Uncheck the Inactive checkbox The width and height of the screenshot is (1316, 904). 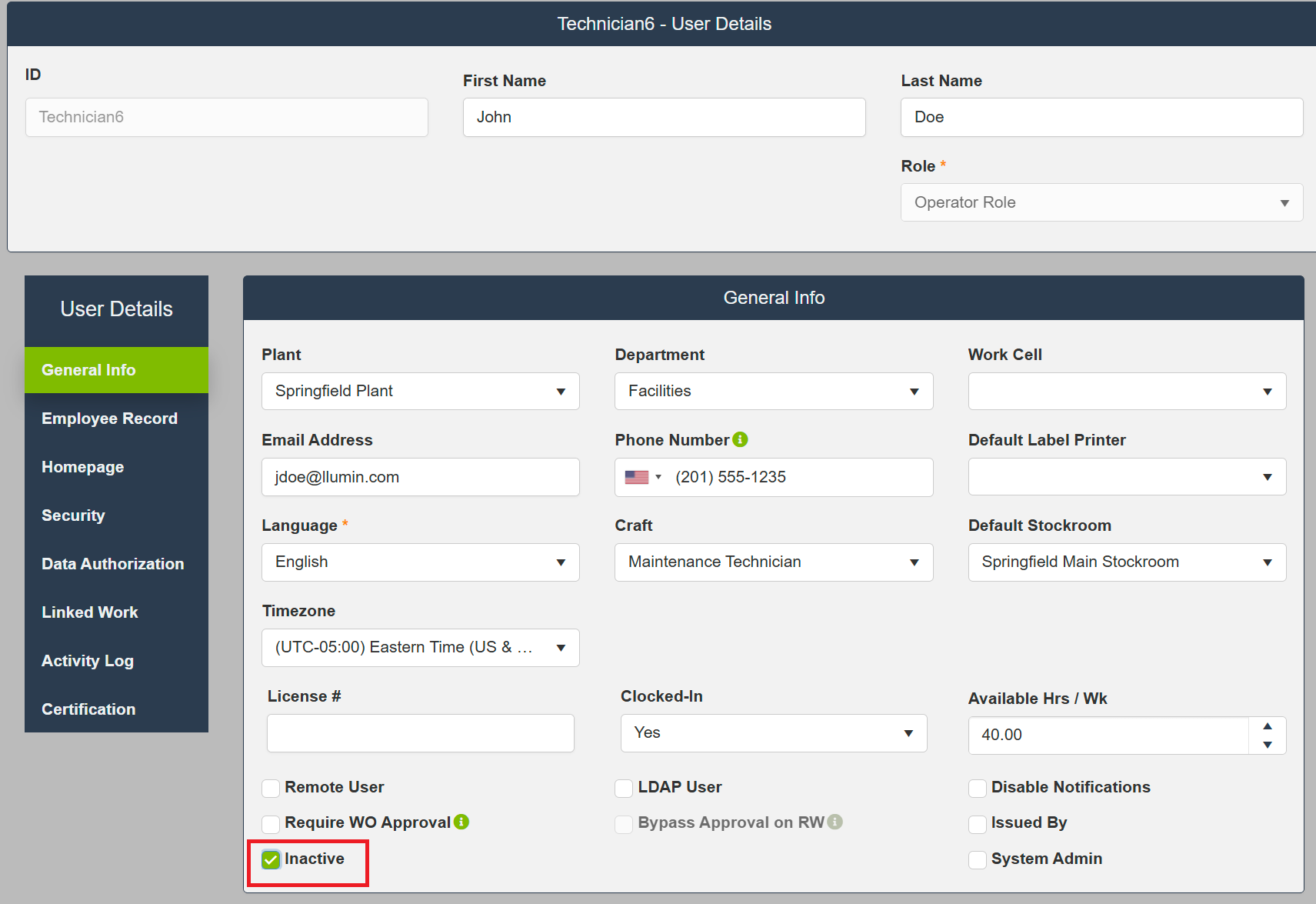coord(271,859)
